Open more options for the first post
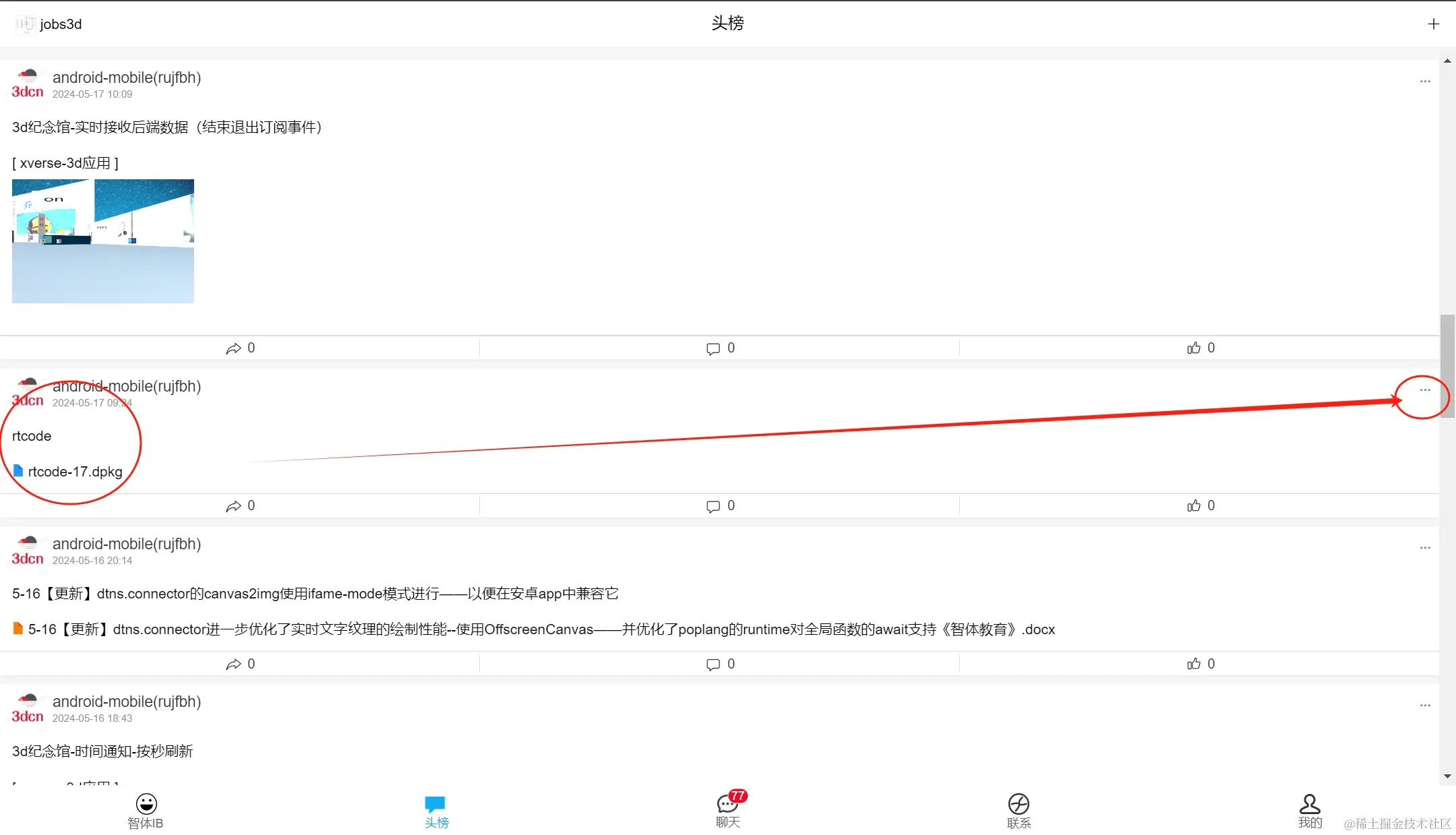Screen dimensions: 1456x835 [x=1424, y=82]
